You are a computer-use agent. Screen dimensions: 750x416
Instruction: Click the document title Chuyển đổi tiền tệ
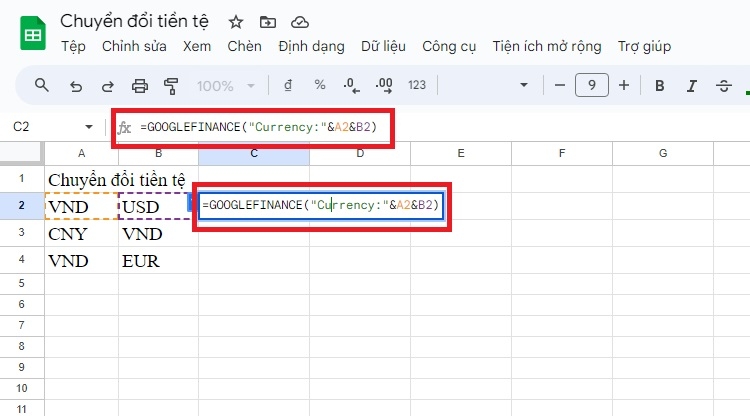[x=134, y=21]
